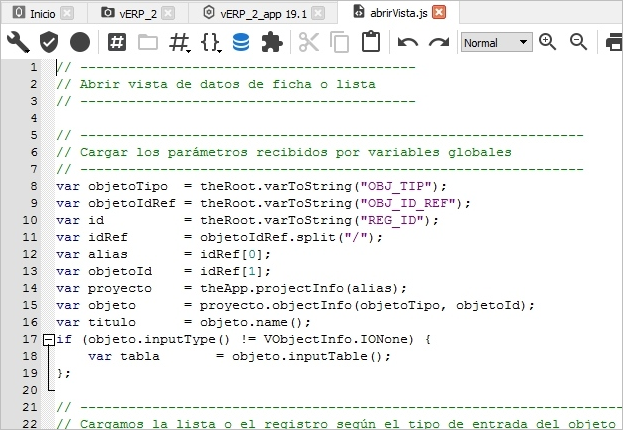
Task: Close the abrirVista.js tab
Action: [439, 13]
